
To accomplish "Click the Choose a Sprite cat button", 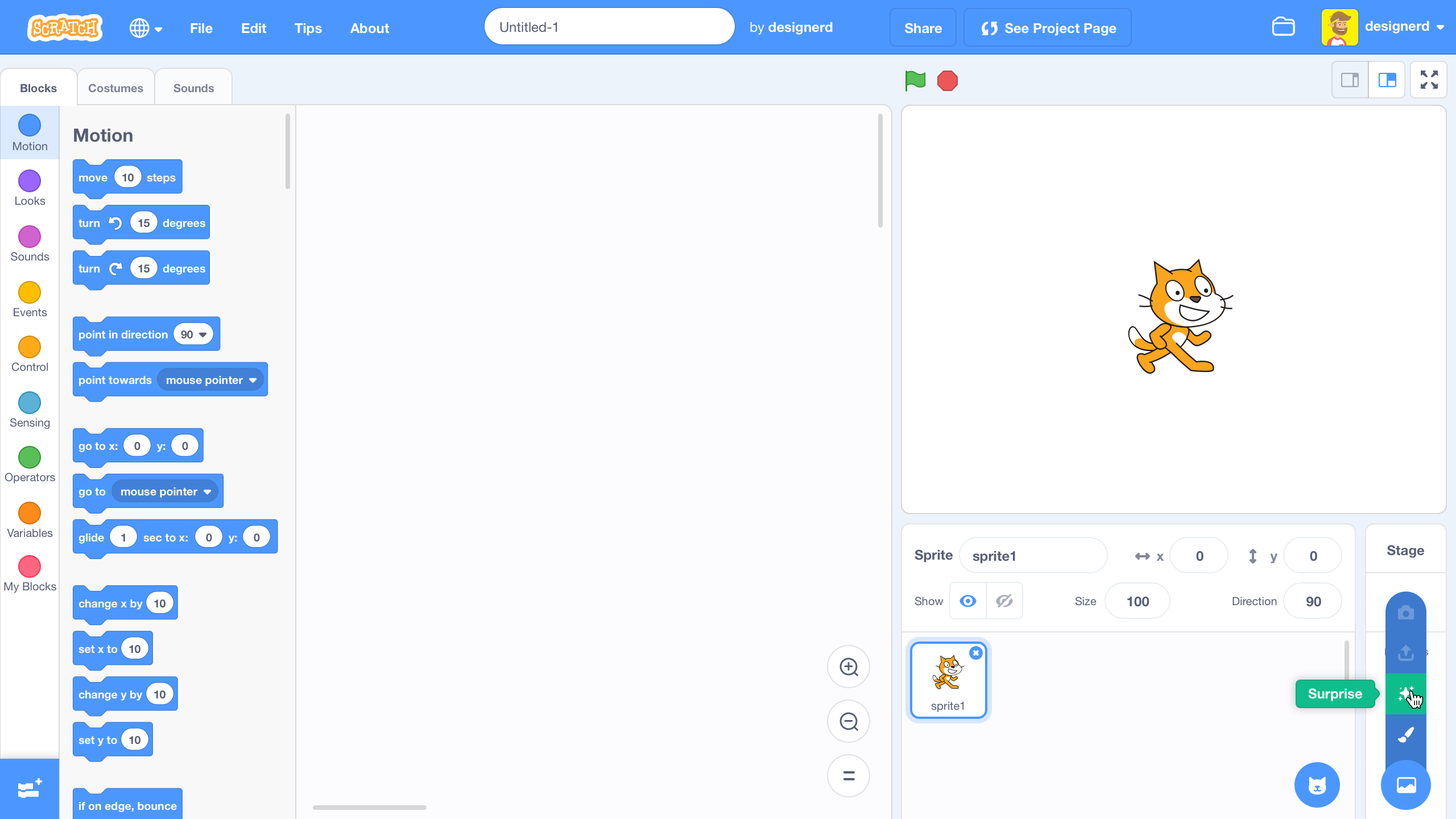I will pos(1317,785).
